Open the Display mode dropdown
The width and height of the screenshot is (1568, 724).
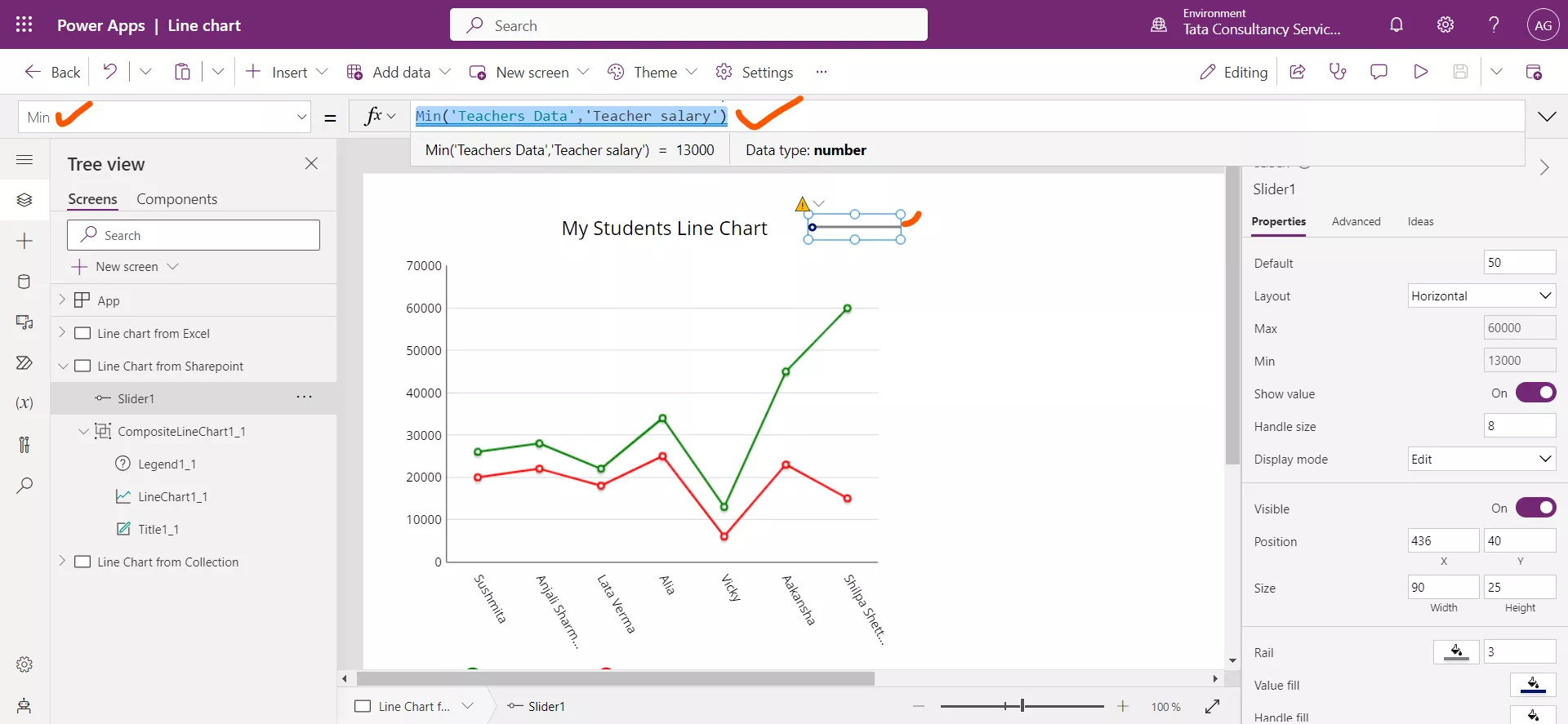click(1481, 459)
